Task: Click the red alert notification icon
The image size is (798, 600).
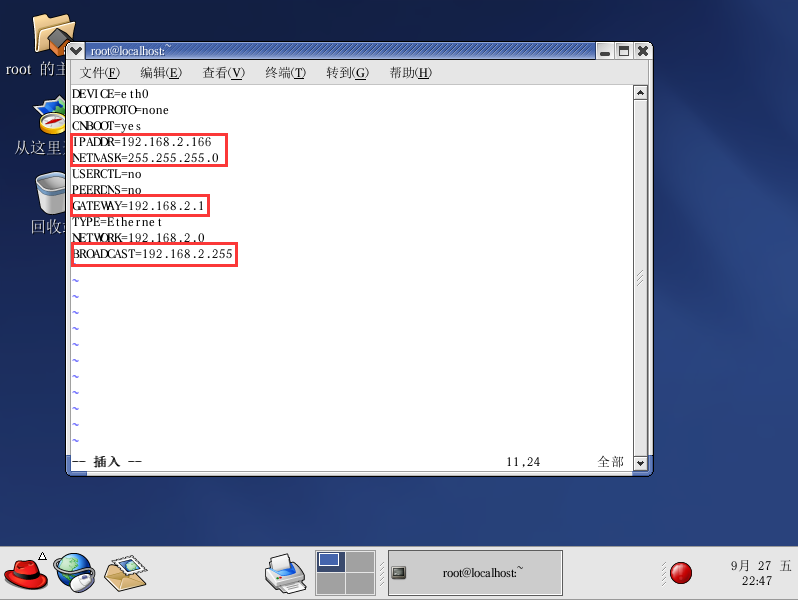Action: [680, 573]
